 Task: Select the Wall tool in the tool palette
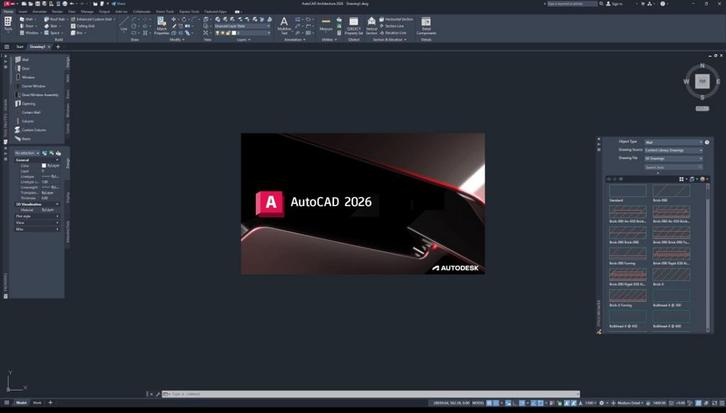click(25, 59)
